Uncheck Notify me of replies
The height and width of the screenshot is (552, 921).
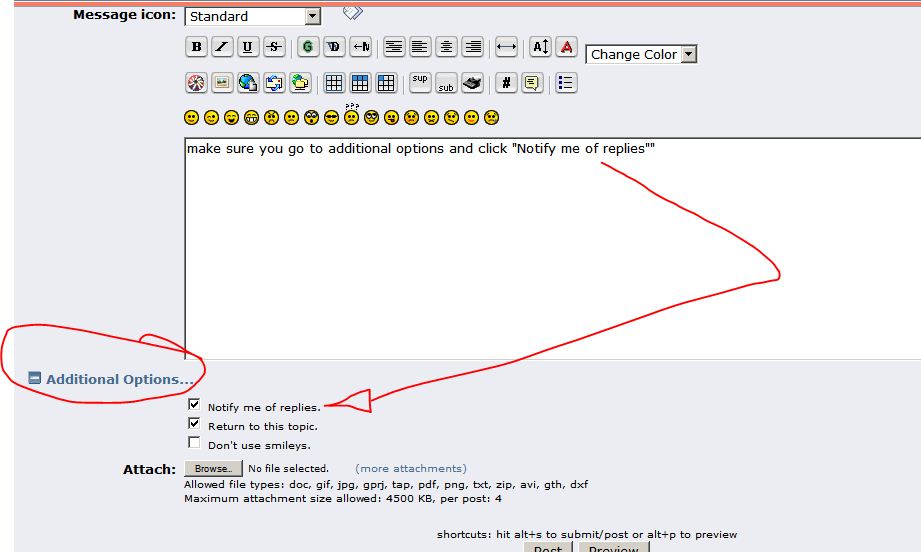pos(194,405)
